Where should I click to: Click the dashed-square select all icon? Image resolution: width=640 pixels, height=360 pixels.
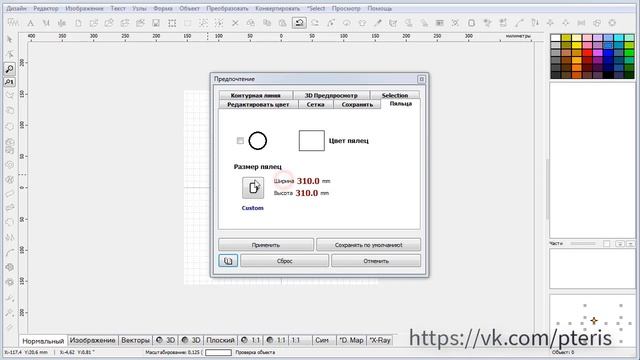172,23
